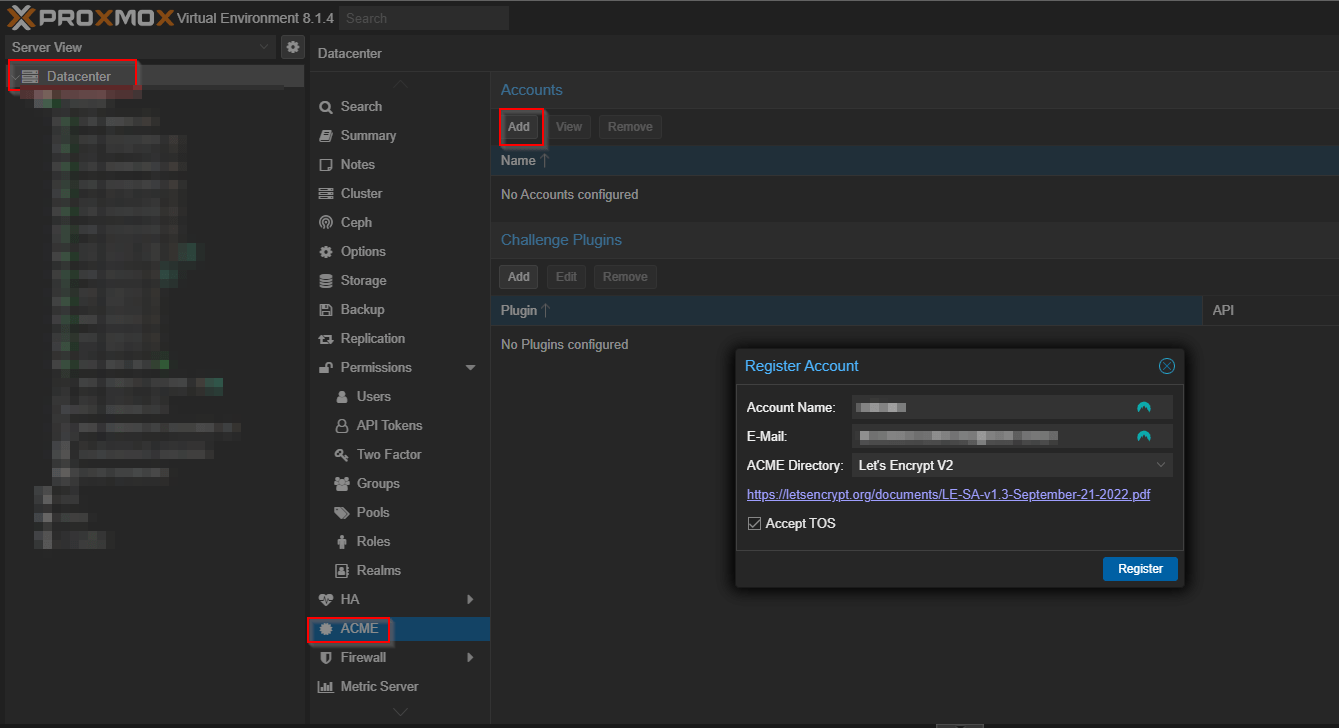Click the Cluster server icon
Viewport: 1339px width, 728px height.
point(326,193)
